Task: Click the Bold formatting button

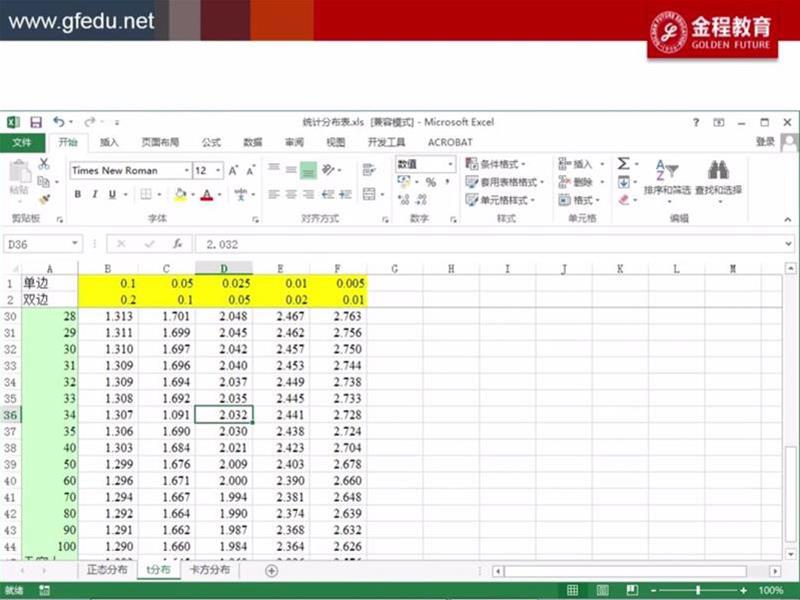Action: (78, 195)
